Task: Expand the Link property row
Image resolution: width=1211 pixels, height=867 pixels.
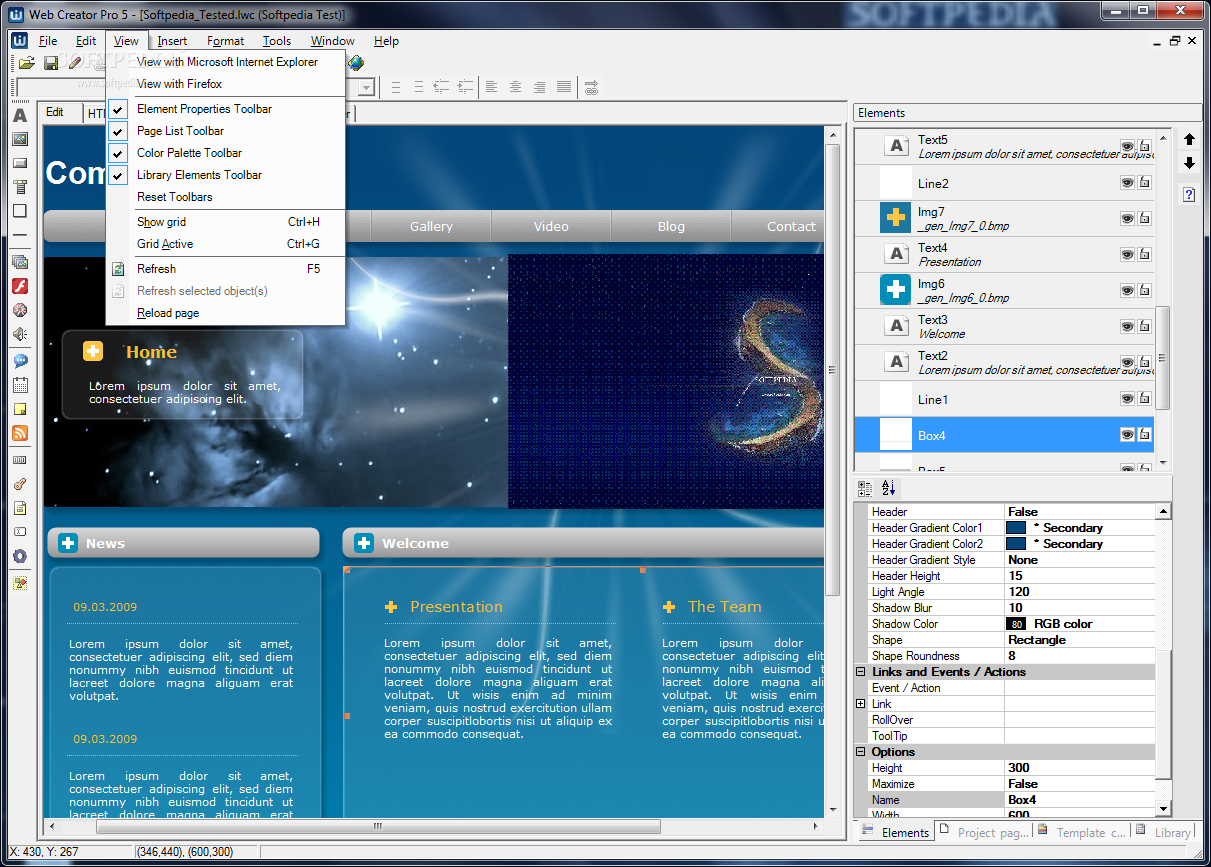Action: pos(861,704)
